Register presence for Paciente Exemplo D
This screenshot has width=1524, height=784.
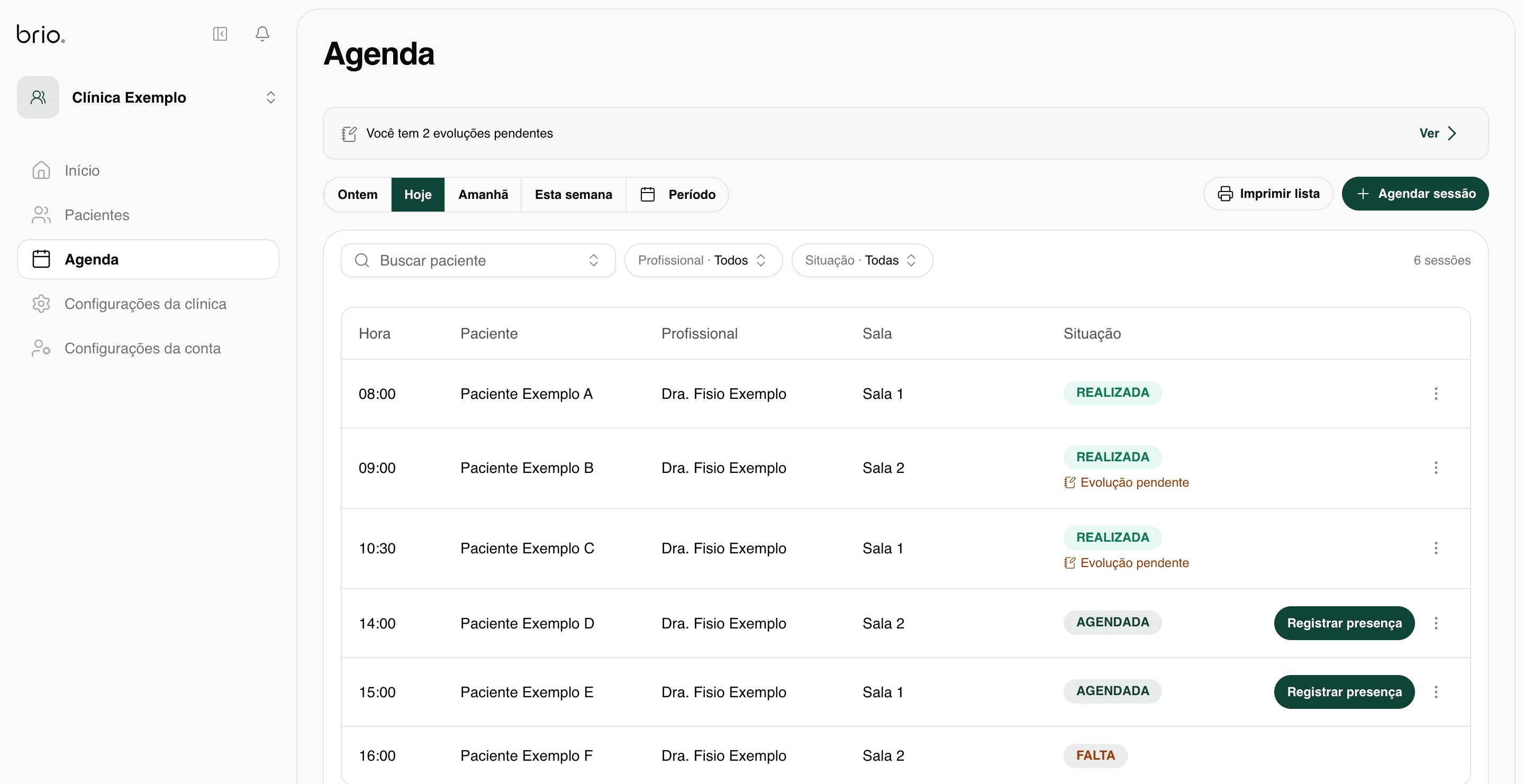1344,623
